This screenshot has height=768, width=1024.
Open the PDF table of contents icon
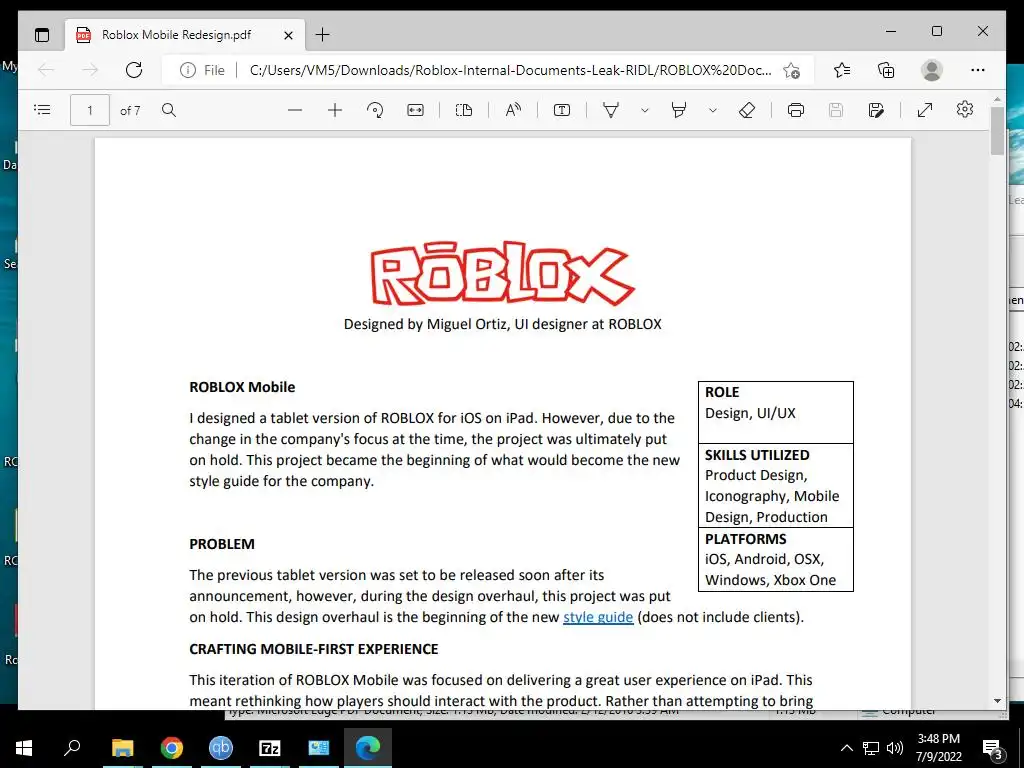[x=42, y=110]
